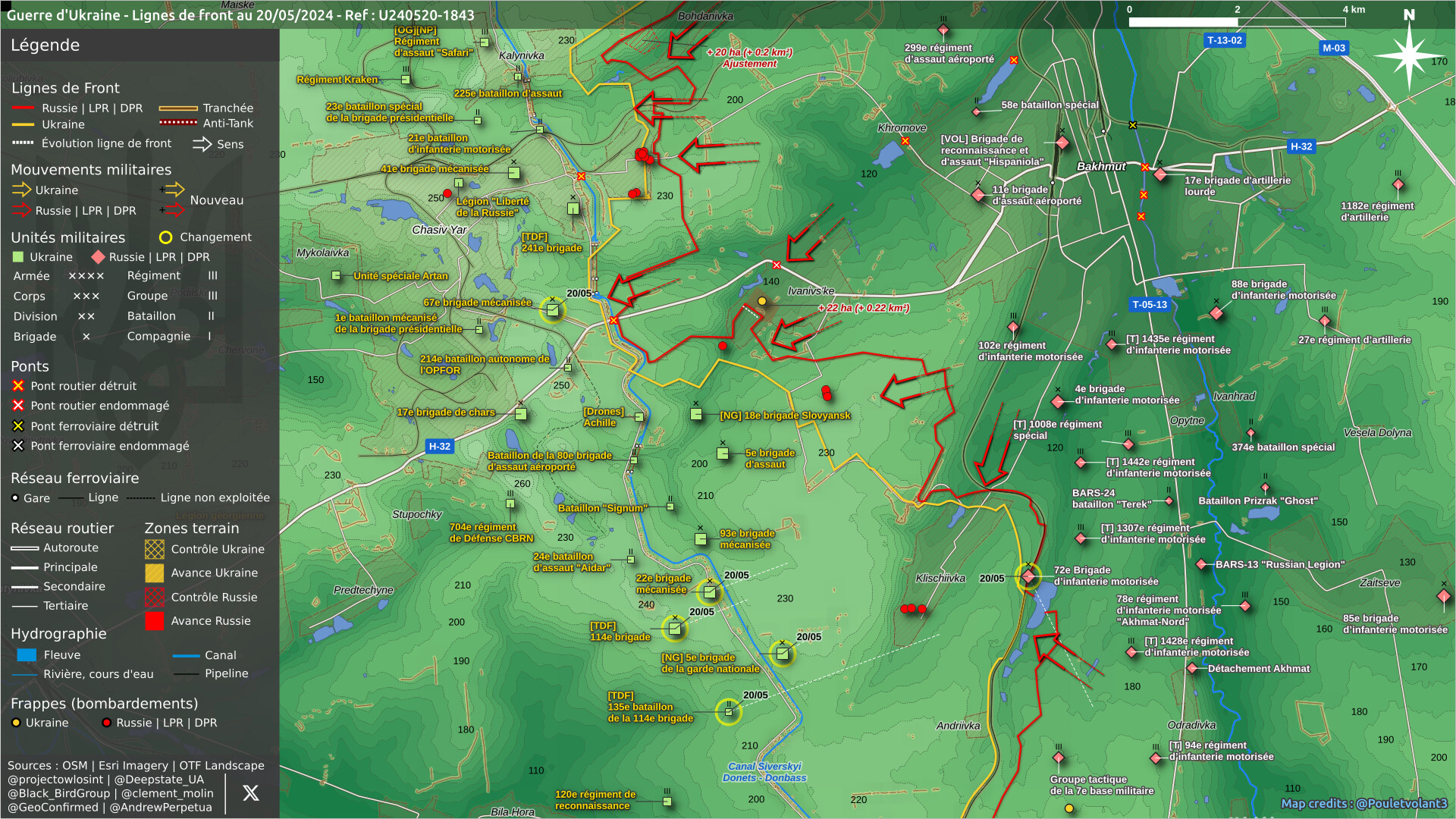Click the H-32 road badge near Bakhmut
1456x819 pixels.
[x=1301, y=146]
